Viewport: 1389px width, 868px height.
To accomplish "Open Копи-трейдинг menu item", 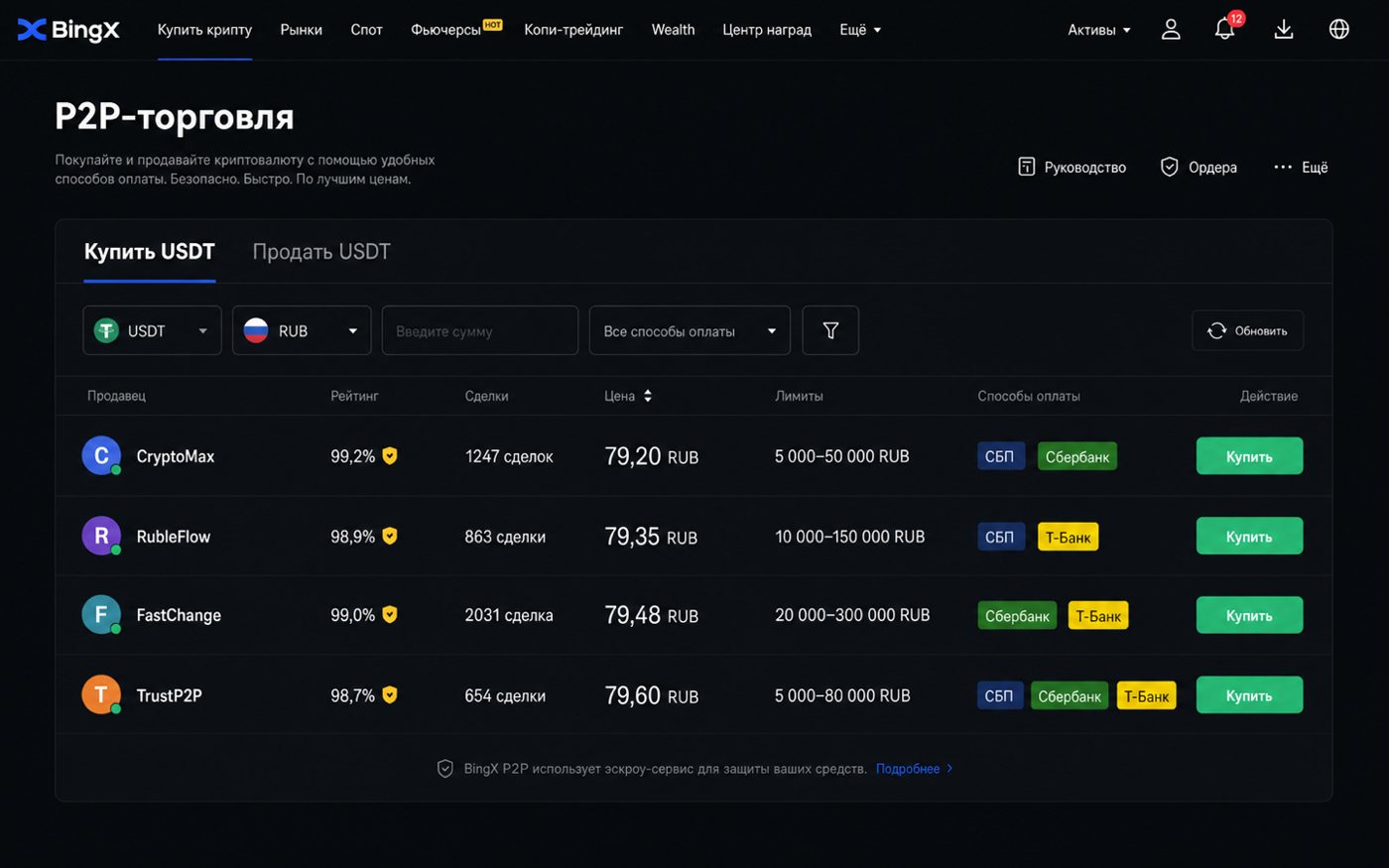I will (x=573, y=30).
